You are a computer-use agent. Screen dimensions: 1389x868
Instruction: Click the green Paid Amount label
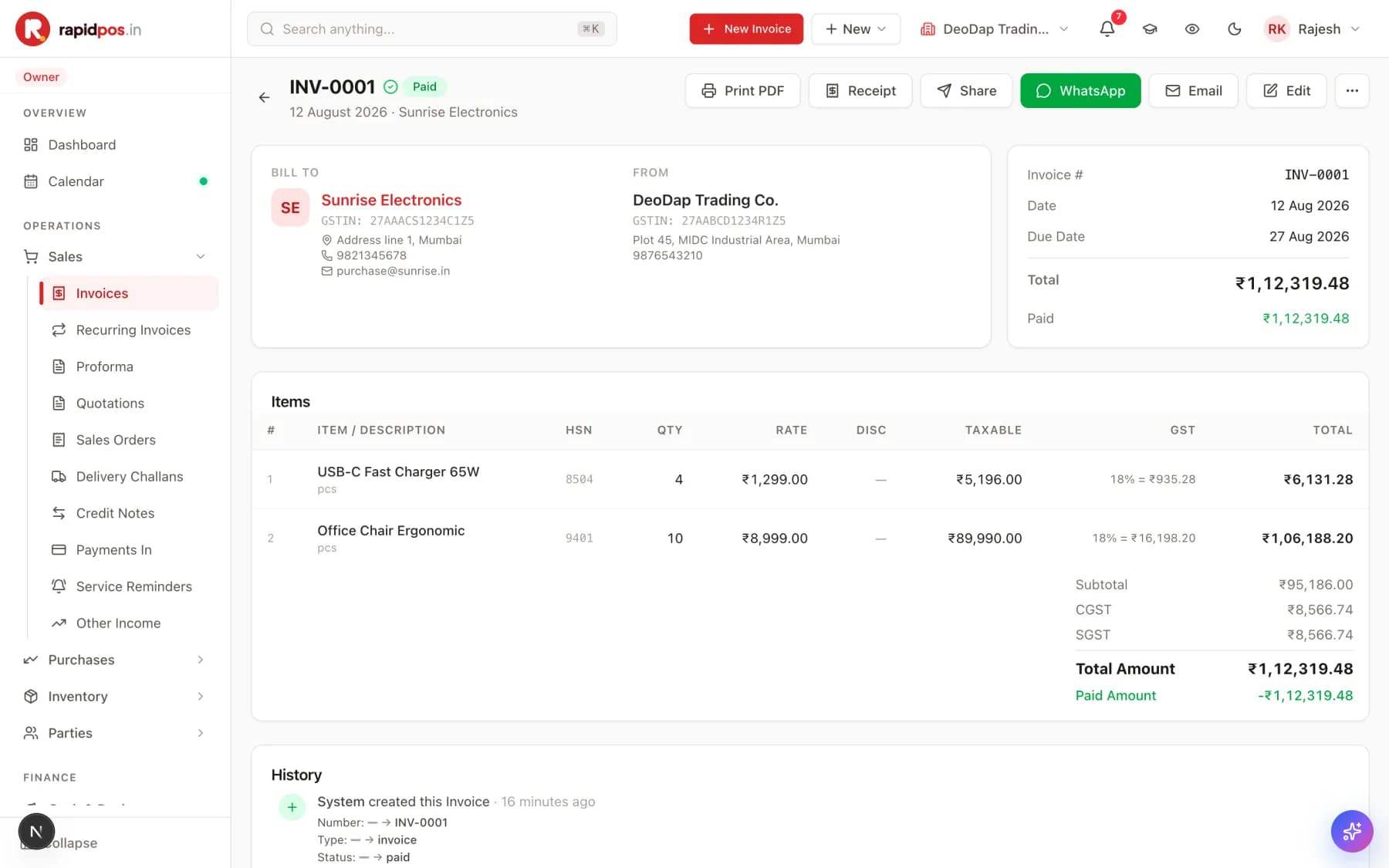click(x=1116, y=695)
